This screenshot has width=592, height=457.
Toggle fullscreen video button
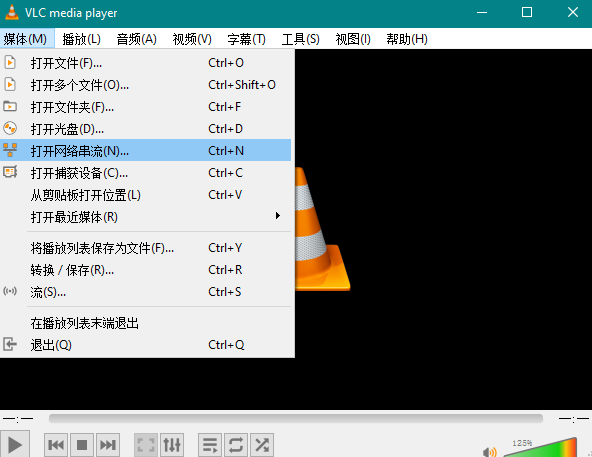point(146,445)
